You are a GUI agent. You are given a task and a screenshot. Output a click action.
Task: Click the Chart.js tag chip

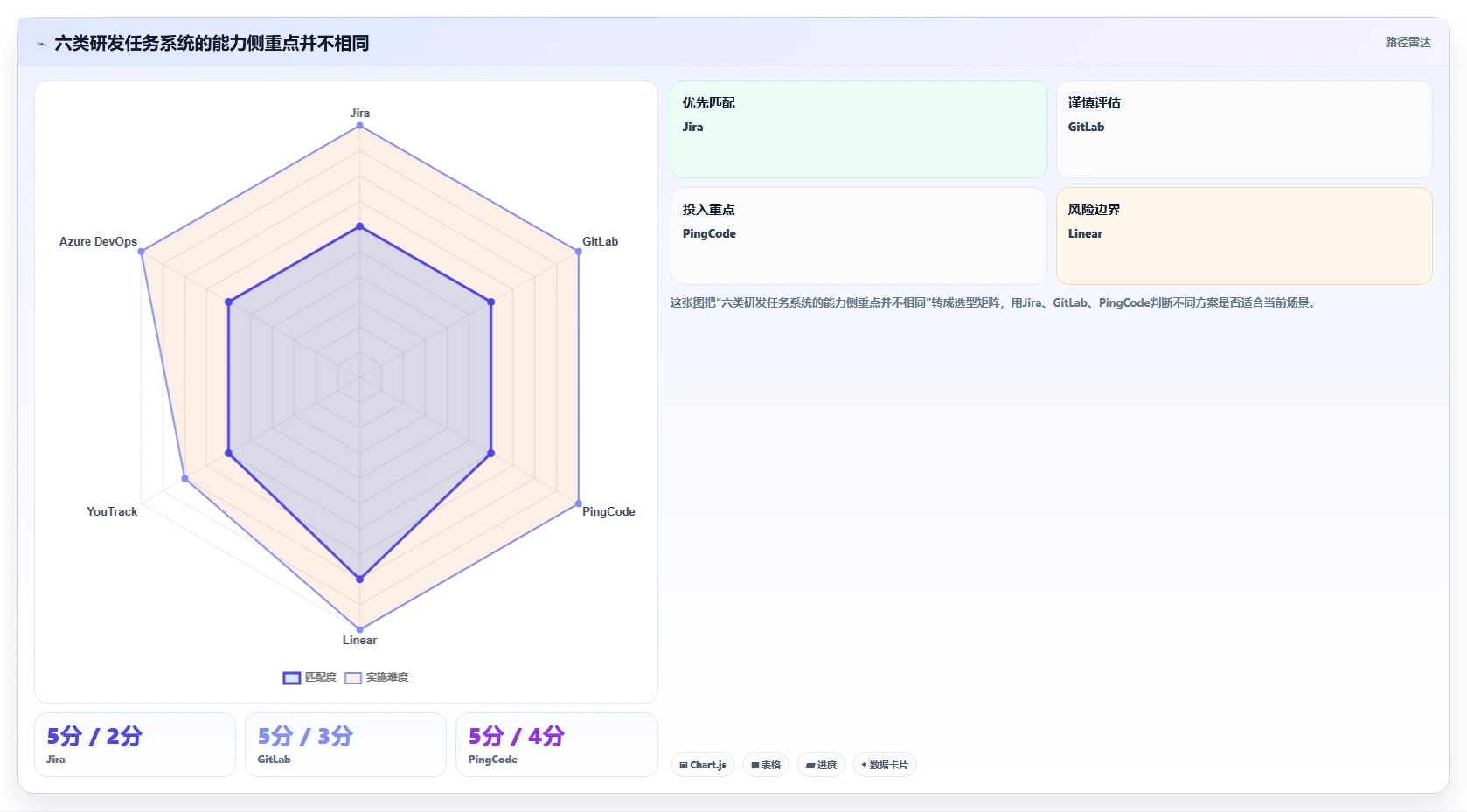click(703, 765)
